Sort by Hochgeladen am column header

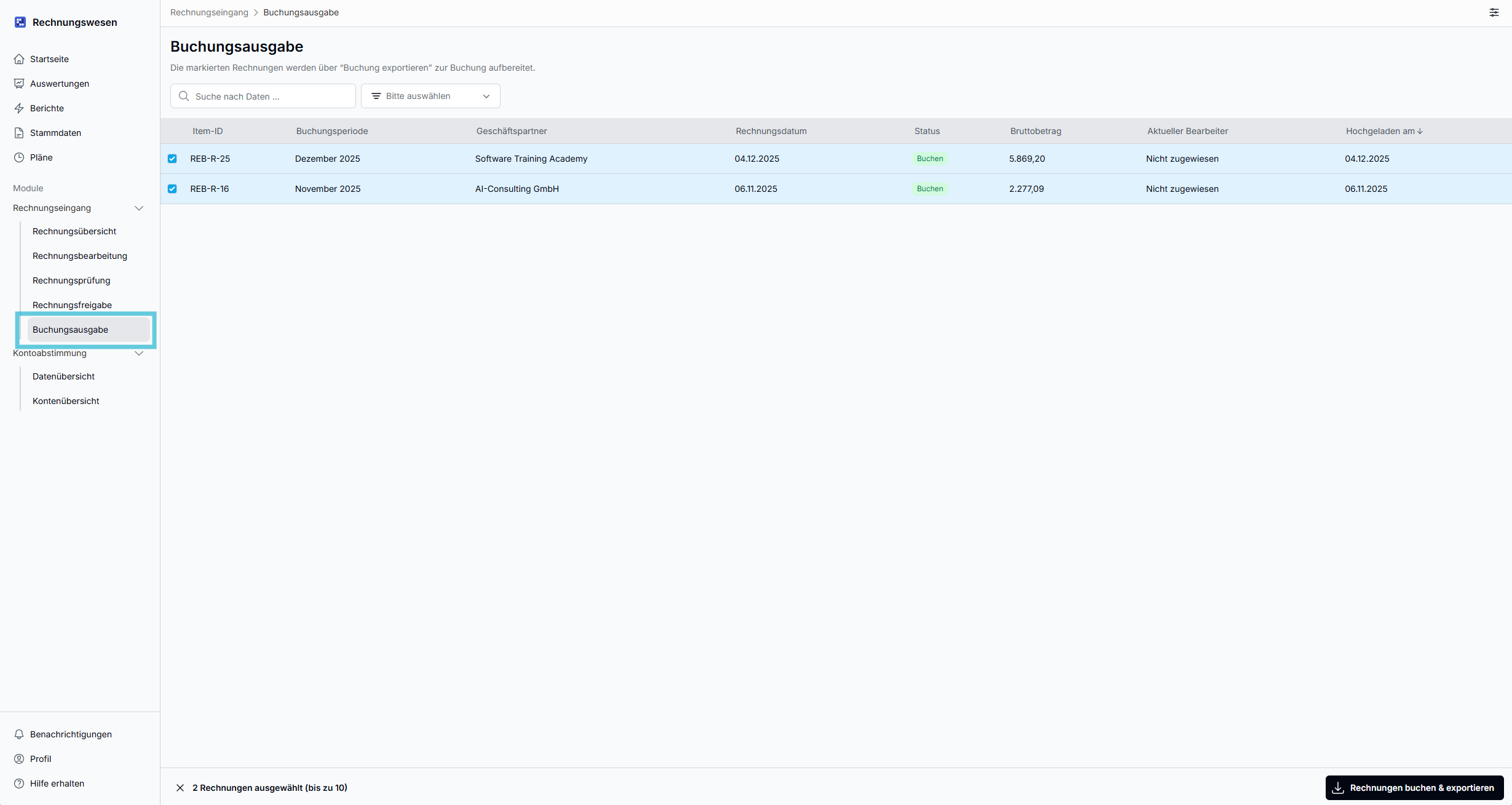pyautogui.click(x=1383, y=131)
